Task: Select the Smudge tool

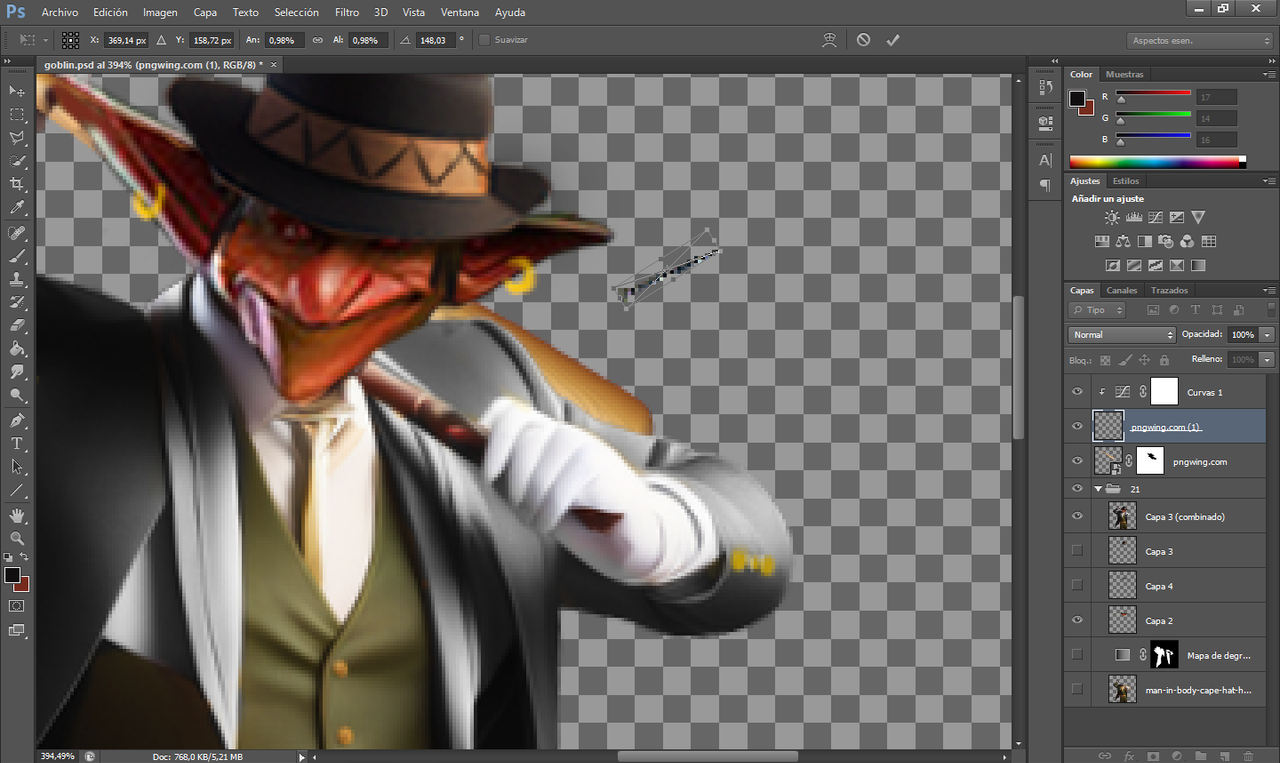Action: point(17,372)
